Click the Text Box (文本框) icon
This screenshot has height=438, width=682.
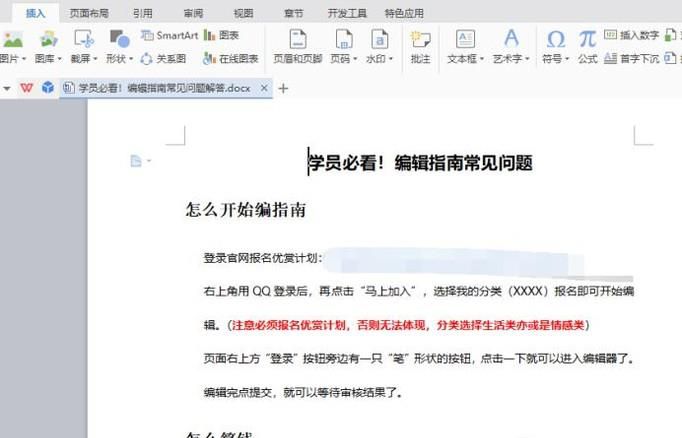coord(465,39)
